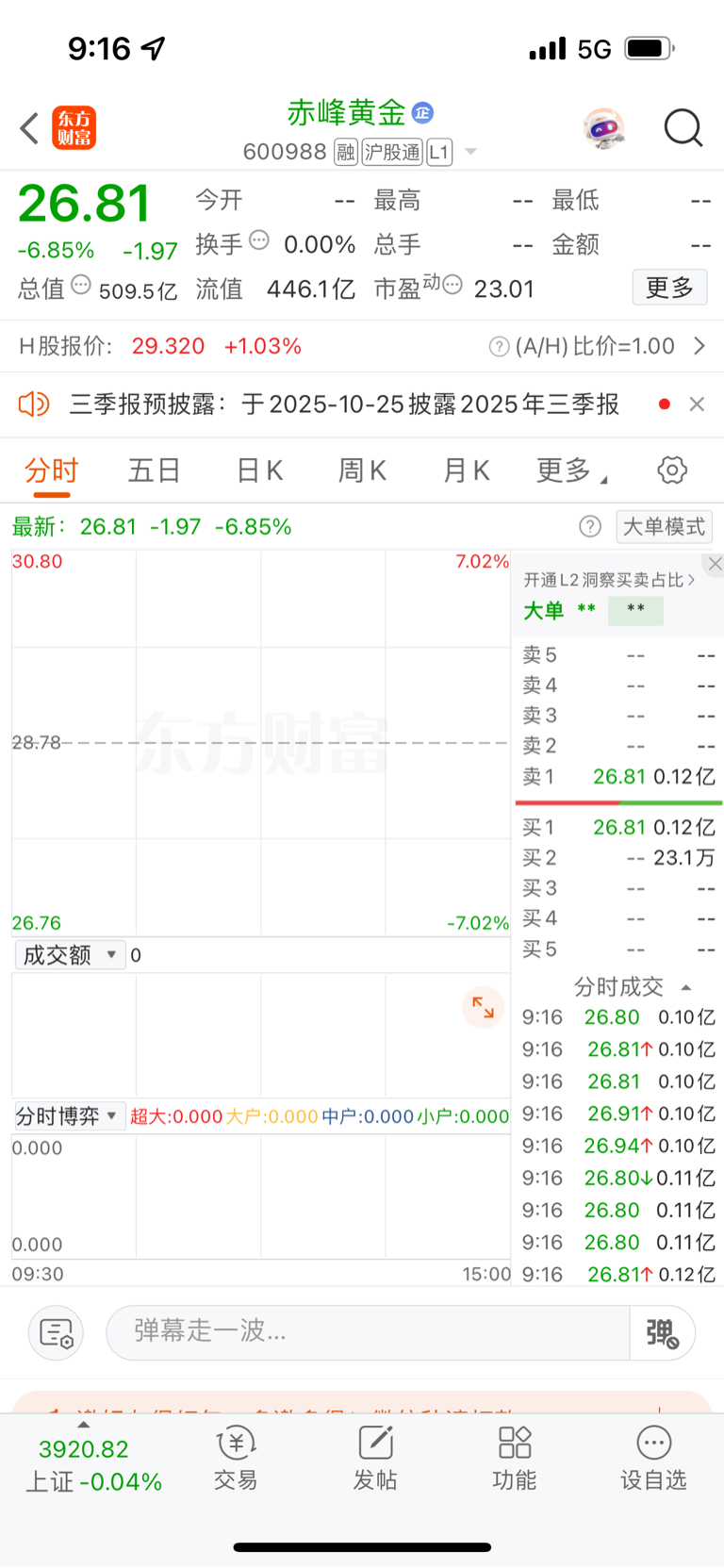Tap 买2 row with 23.1万
This screenshot has height=1568, width=724.
point(618,857)
